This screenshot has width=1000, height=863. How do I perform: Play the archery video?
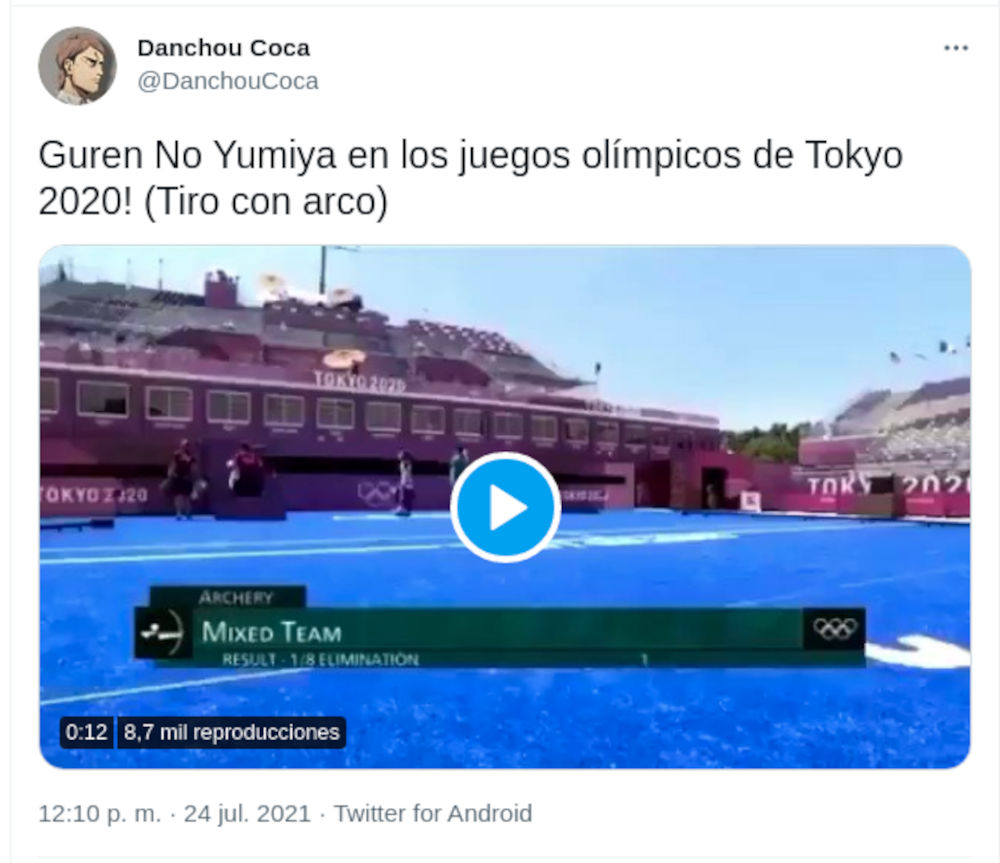[x=506, y=508]
